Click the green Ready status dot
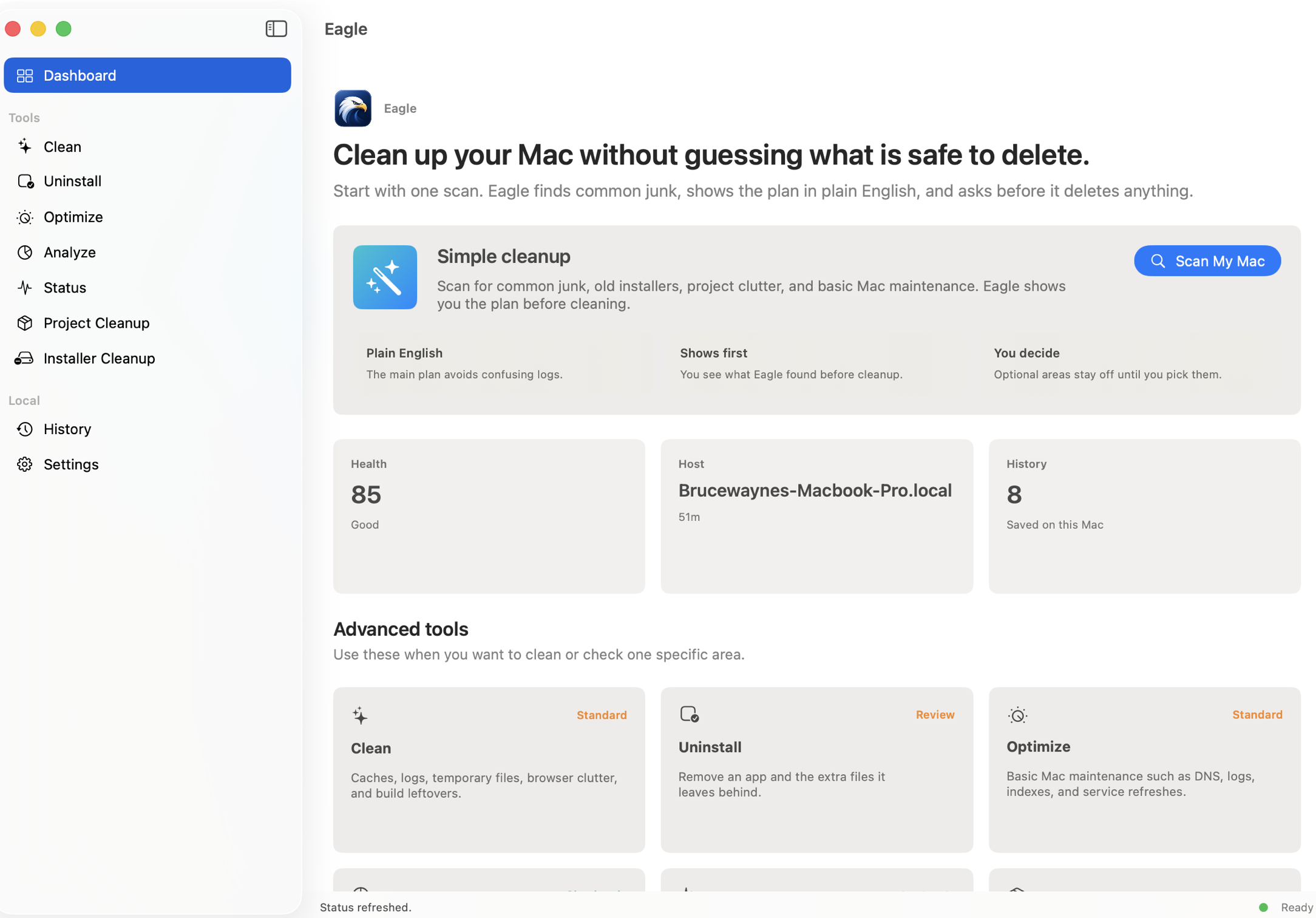Image resolution: width=1316 pixels, height=918 pixels. (1263, 907)
